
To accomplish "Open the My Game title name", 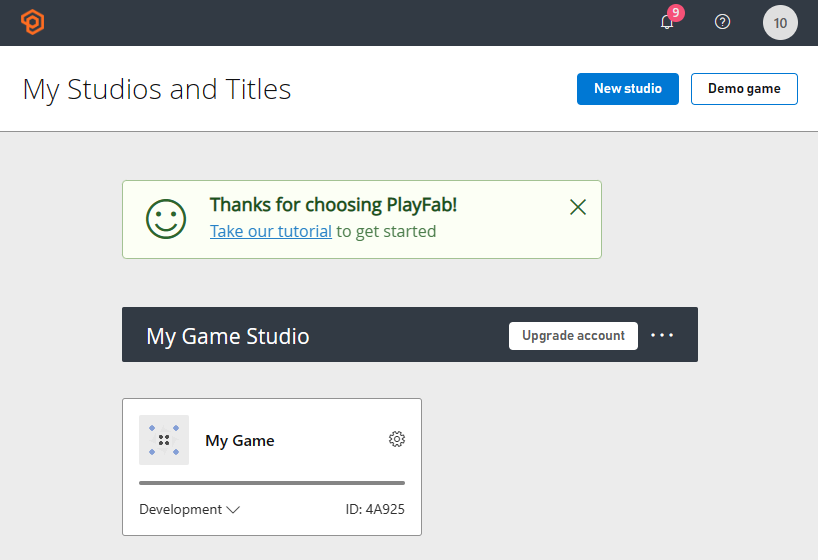I will (x=240, y=440).
